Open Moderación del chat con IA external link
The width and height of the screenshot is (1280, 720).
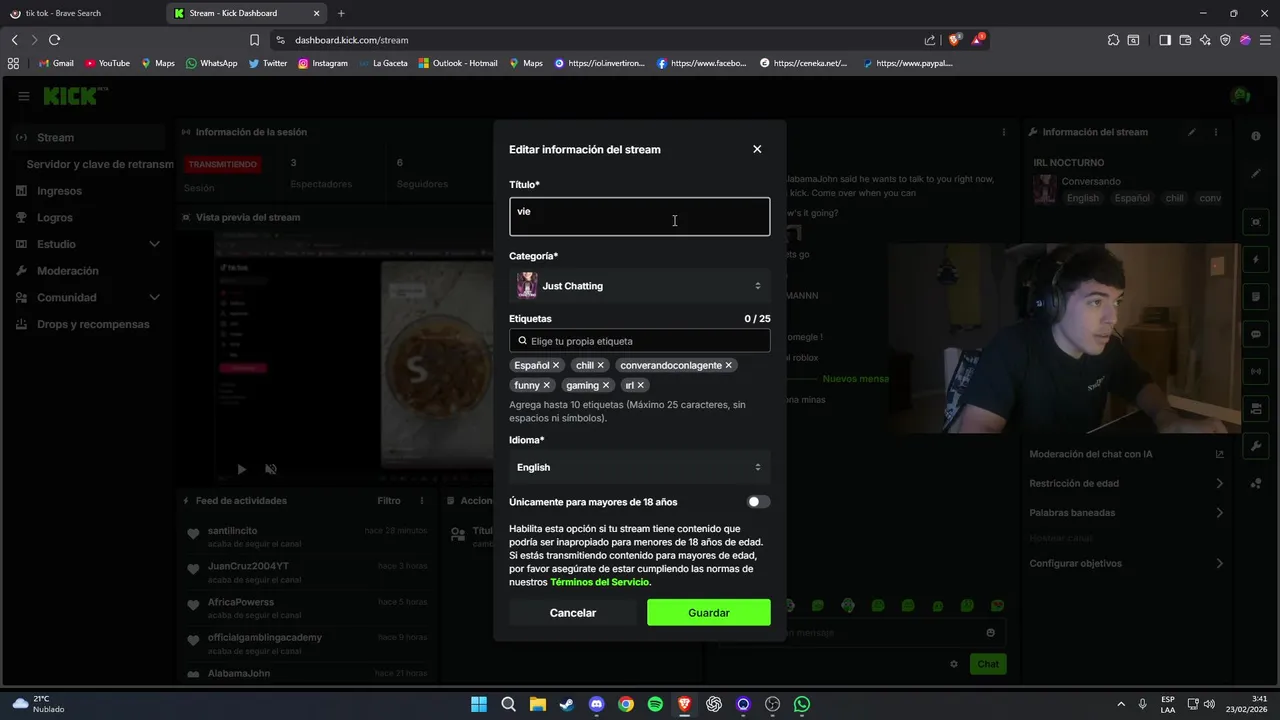click(x=1220, y=454)
